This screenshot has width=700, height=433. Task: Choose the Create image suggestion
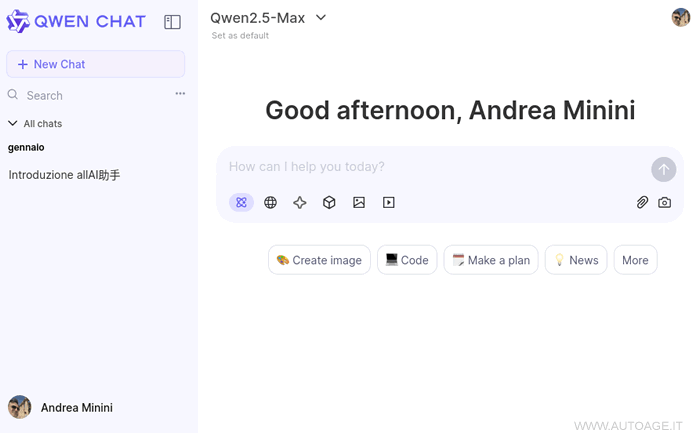pyautogui.click(x=319, y=260)
